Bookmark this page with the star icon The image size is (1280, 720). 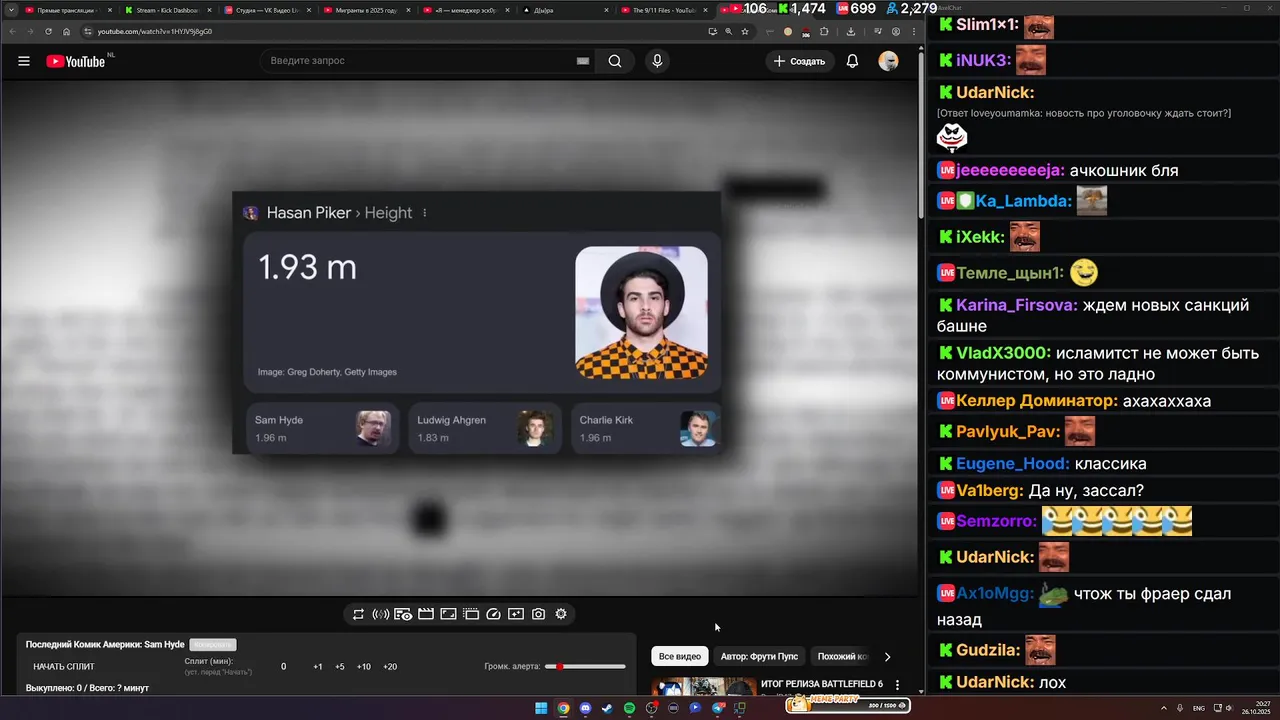pos(745,31)
